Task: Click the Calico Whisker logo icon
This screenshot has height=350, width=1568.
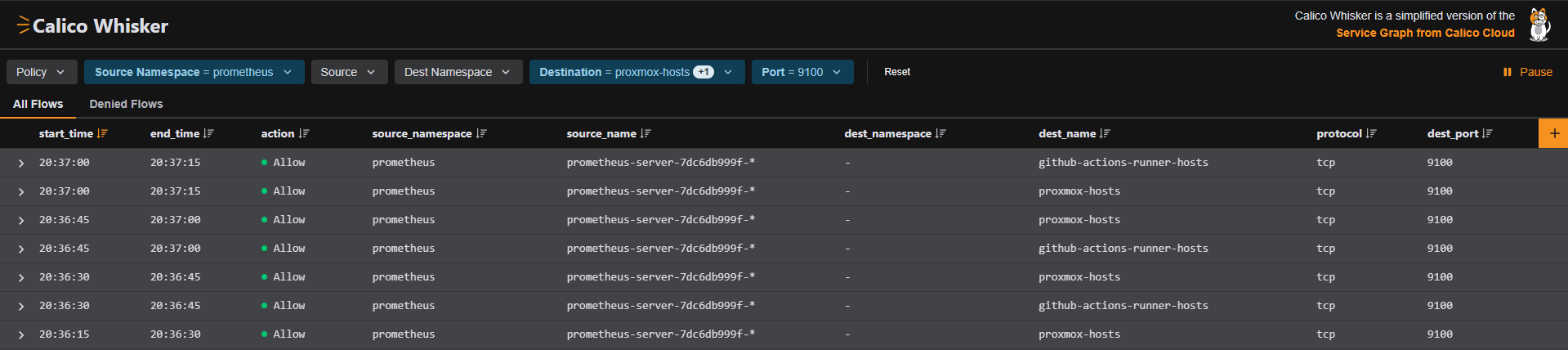Action: [24, 25]
